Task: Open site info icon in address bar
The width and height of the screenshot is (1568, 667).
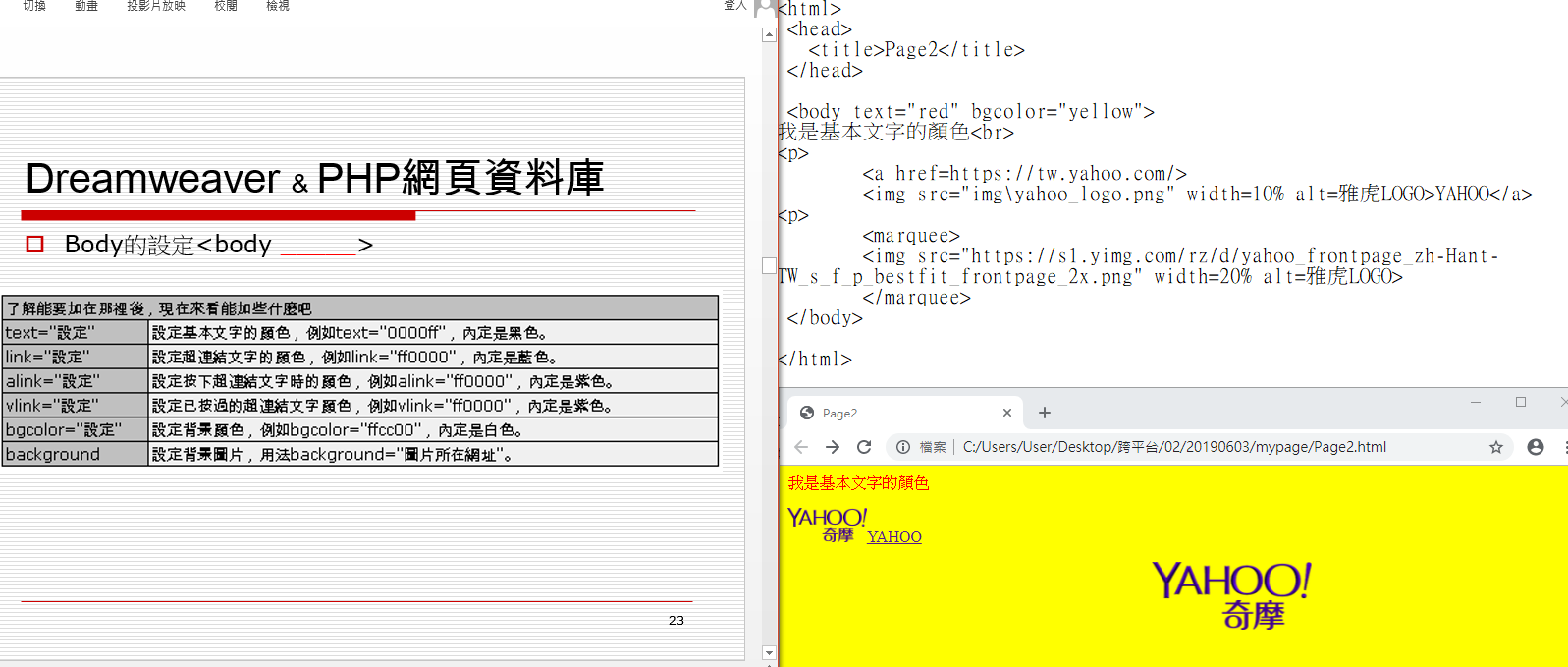Action: [x=903, y=447]
